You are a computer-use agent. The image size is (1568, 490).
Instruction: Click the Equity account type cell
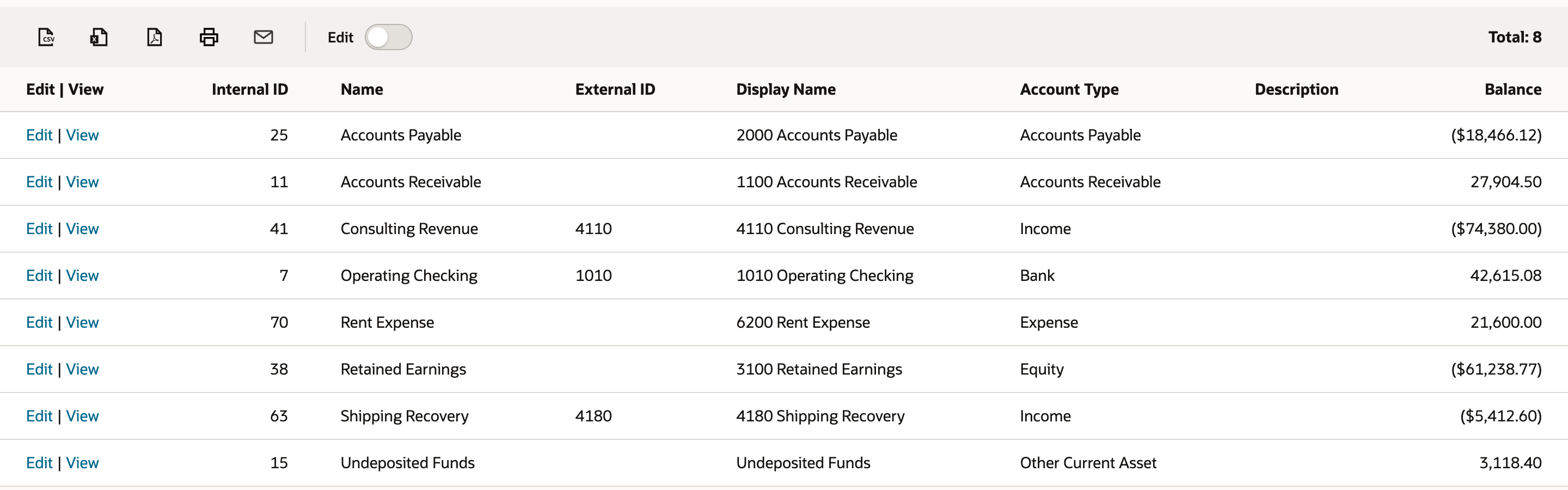tap(1042, 370)
